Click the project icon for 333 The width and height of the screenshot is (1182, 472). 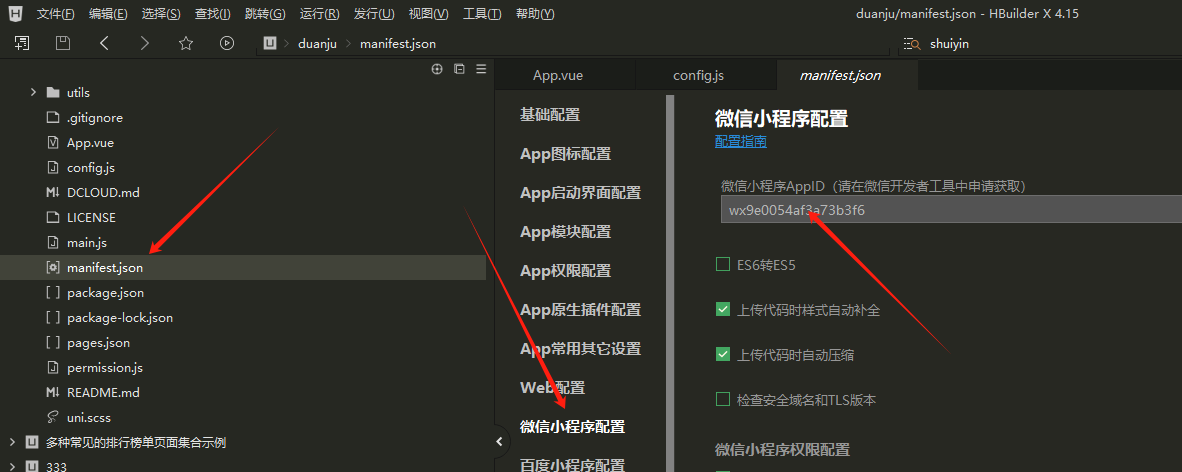click(32, 467)
